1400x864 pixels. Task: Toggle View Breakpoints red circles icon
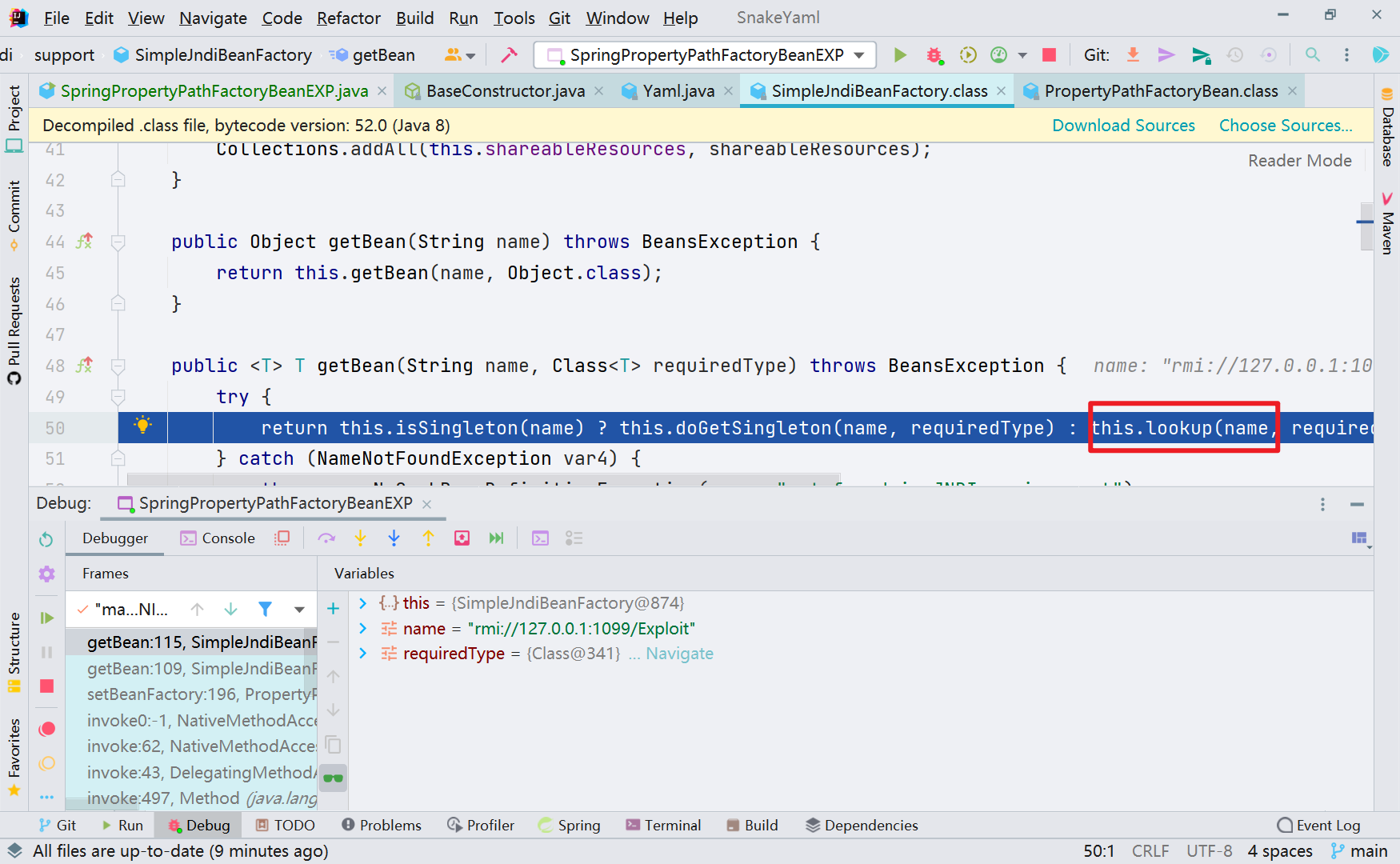tap(46, 729)
